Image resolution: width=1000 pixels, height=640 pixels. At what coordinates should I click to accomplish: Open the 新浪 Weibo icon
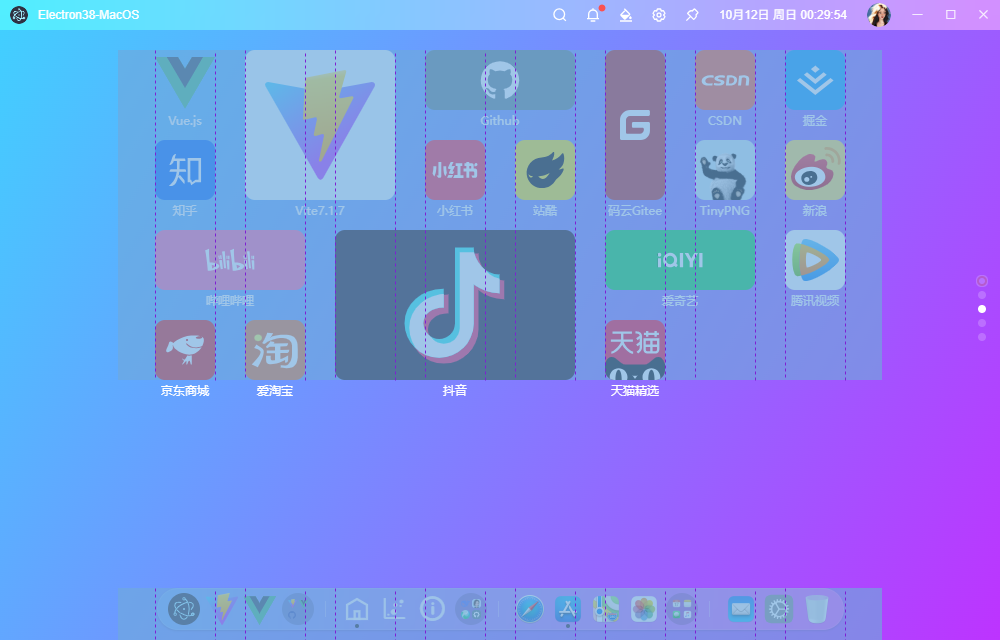815,170
